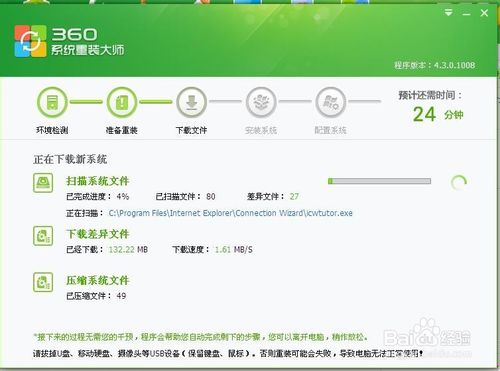Click the 压缩系统文件 icon
Viewport: 500px width, 371px height.
pos(43,282)
